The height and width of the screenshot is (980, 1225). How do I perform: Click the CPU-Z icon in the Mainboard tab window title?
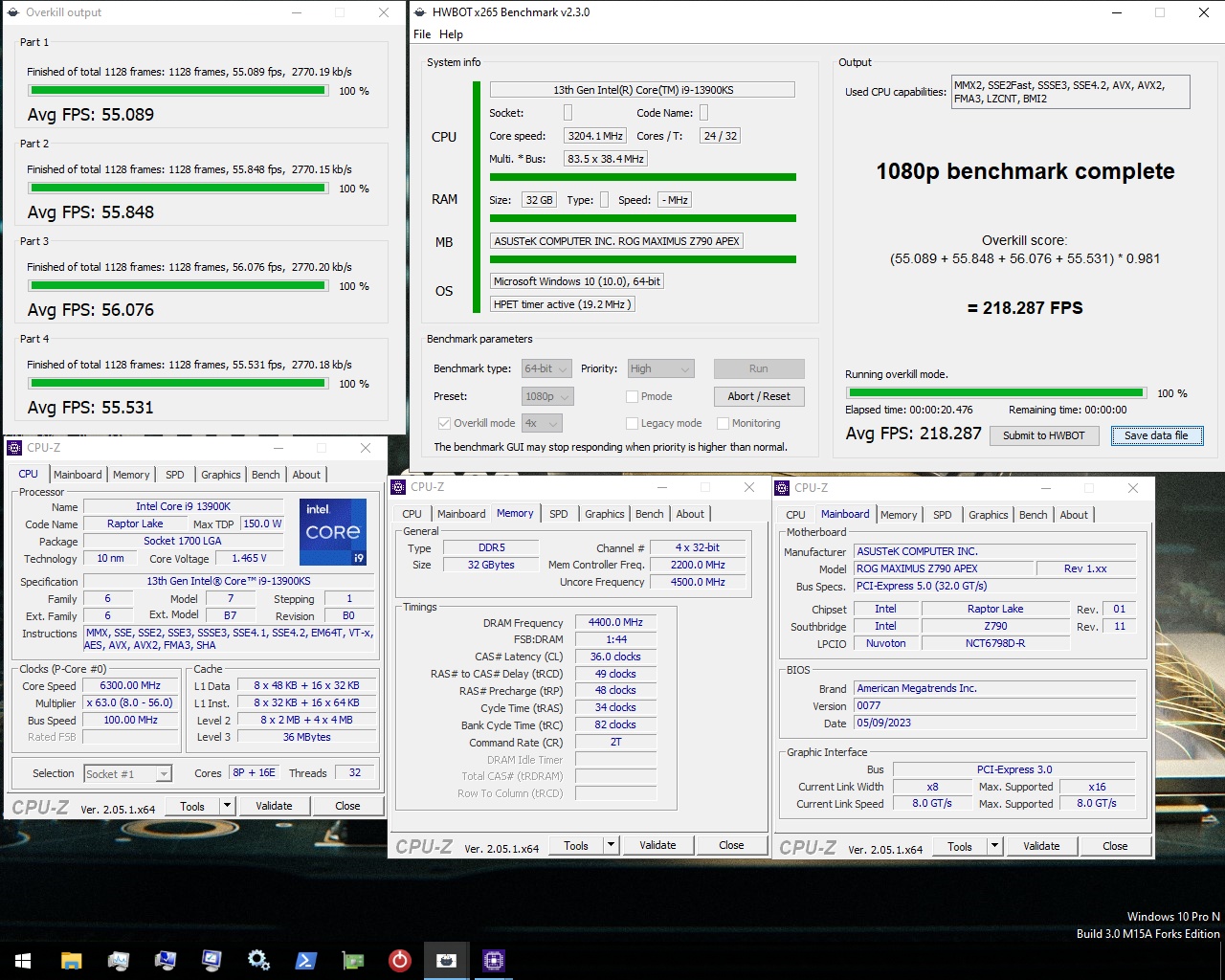coord(782,487)
